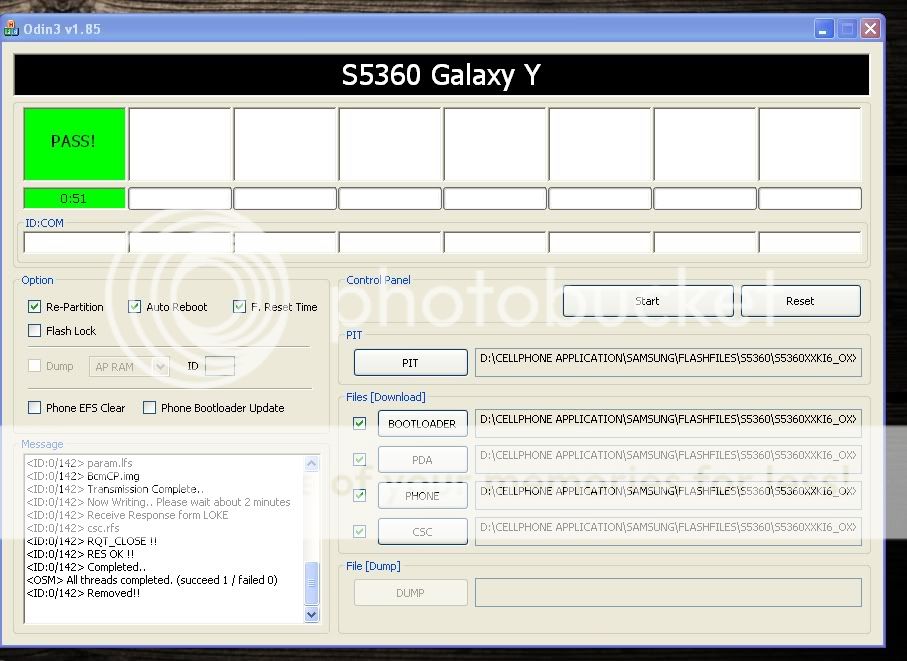Viewport: 907px width, 661px height.
Task: Click the DUMP button
Action: 410,593
